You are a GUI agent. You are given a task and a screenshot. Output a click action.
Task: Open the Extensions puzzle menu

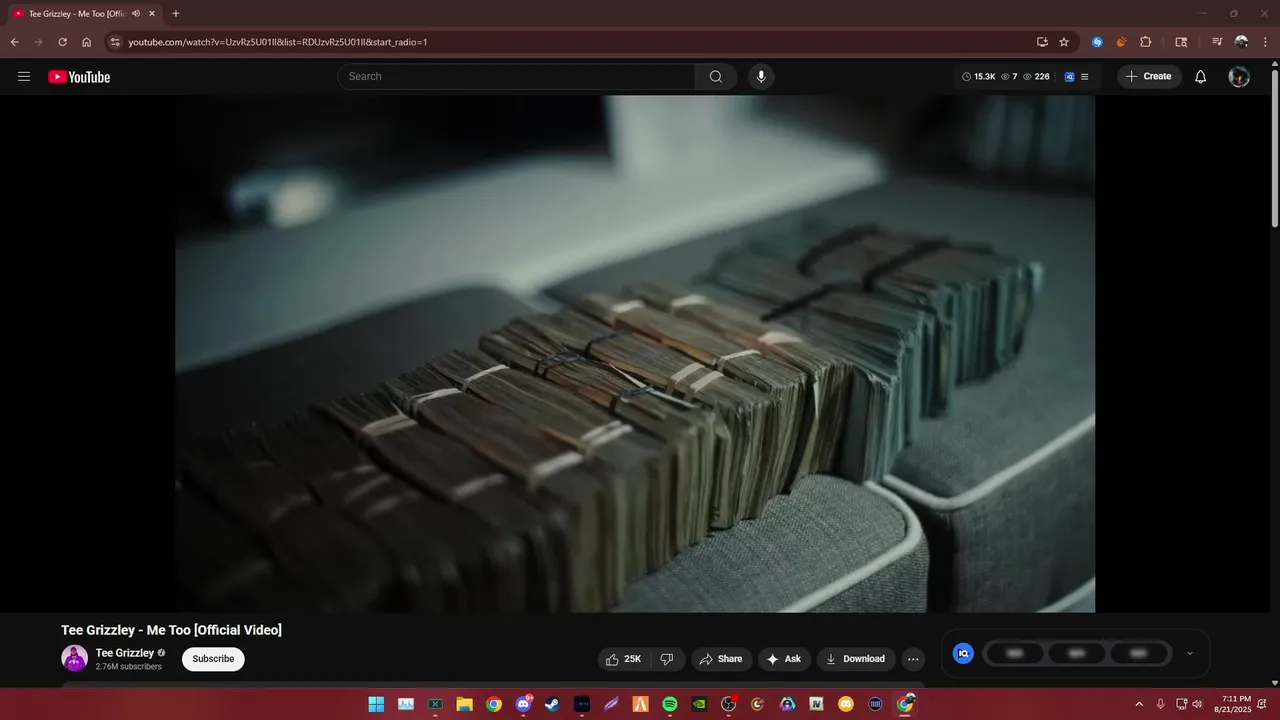[x=1146, y=42]
